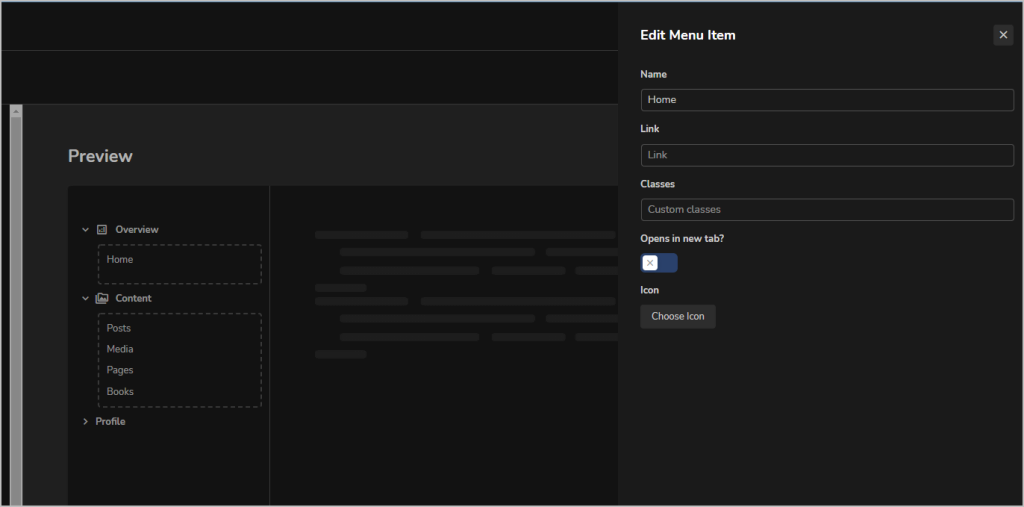Expand the Profile section chevron

click(x=86, y=421)
